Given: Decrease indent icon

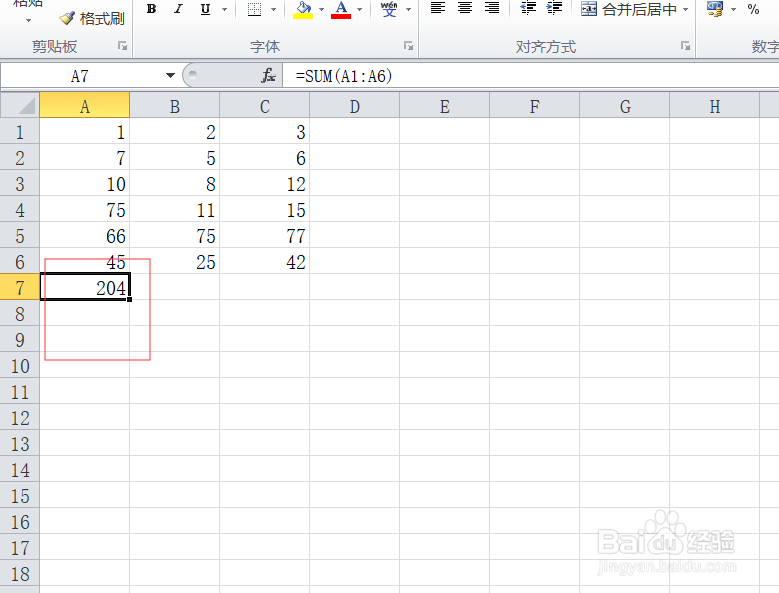Looking at the screenshot, I should [528, 8].
